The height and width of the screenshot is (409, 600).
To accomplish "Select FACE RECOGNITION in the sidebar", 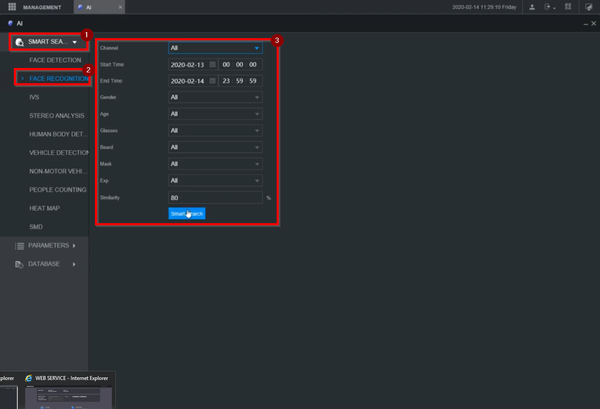I will click(x=59, y=78).
